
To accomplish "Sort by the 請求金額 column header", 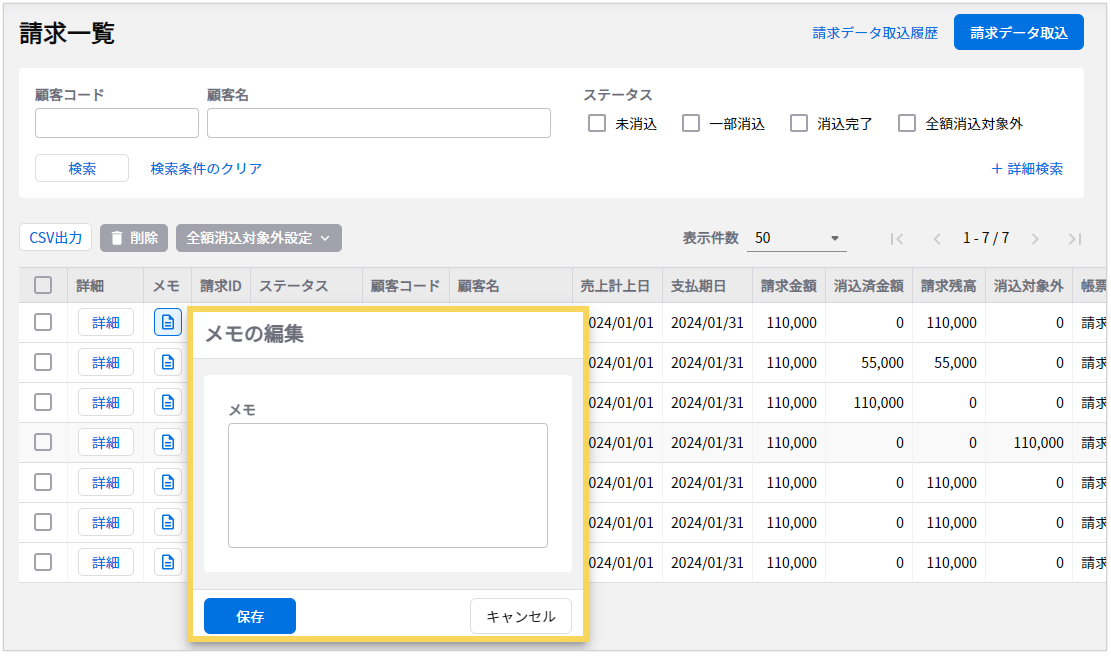I will [788, 286].
